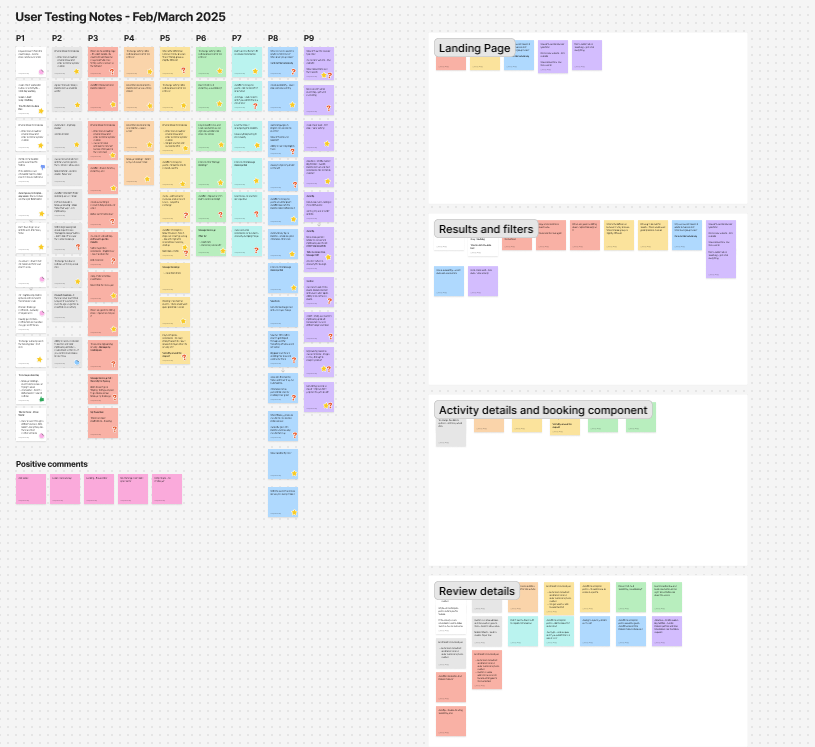Select the board title User Testing Notes - Feb/March 2025
Screen dimensions: 815x747
pyautogui.click(x=121, y=17)
